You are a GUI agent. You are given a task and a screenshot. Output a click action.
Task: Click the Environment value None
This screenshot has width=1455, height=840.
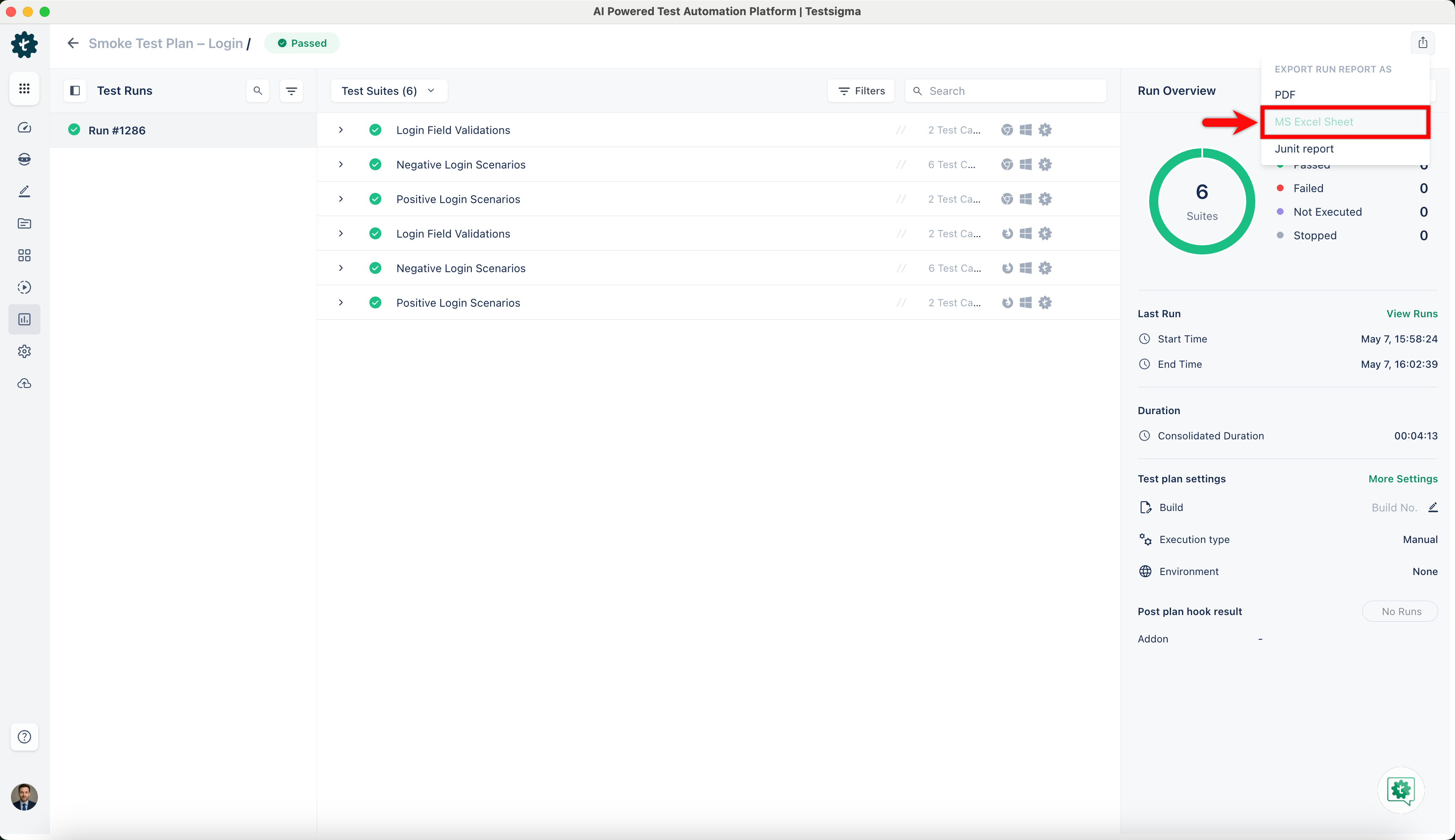point(1424,572)
